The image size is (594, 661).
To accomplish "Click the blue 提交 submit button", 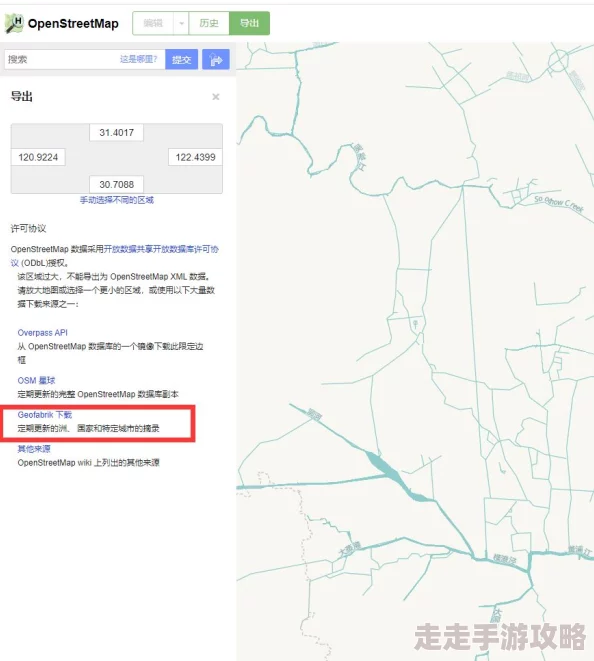I will (x=182, y=59).
